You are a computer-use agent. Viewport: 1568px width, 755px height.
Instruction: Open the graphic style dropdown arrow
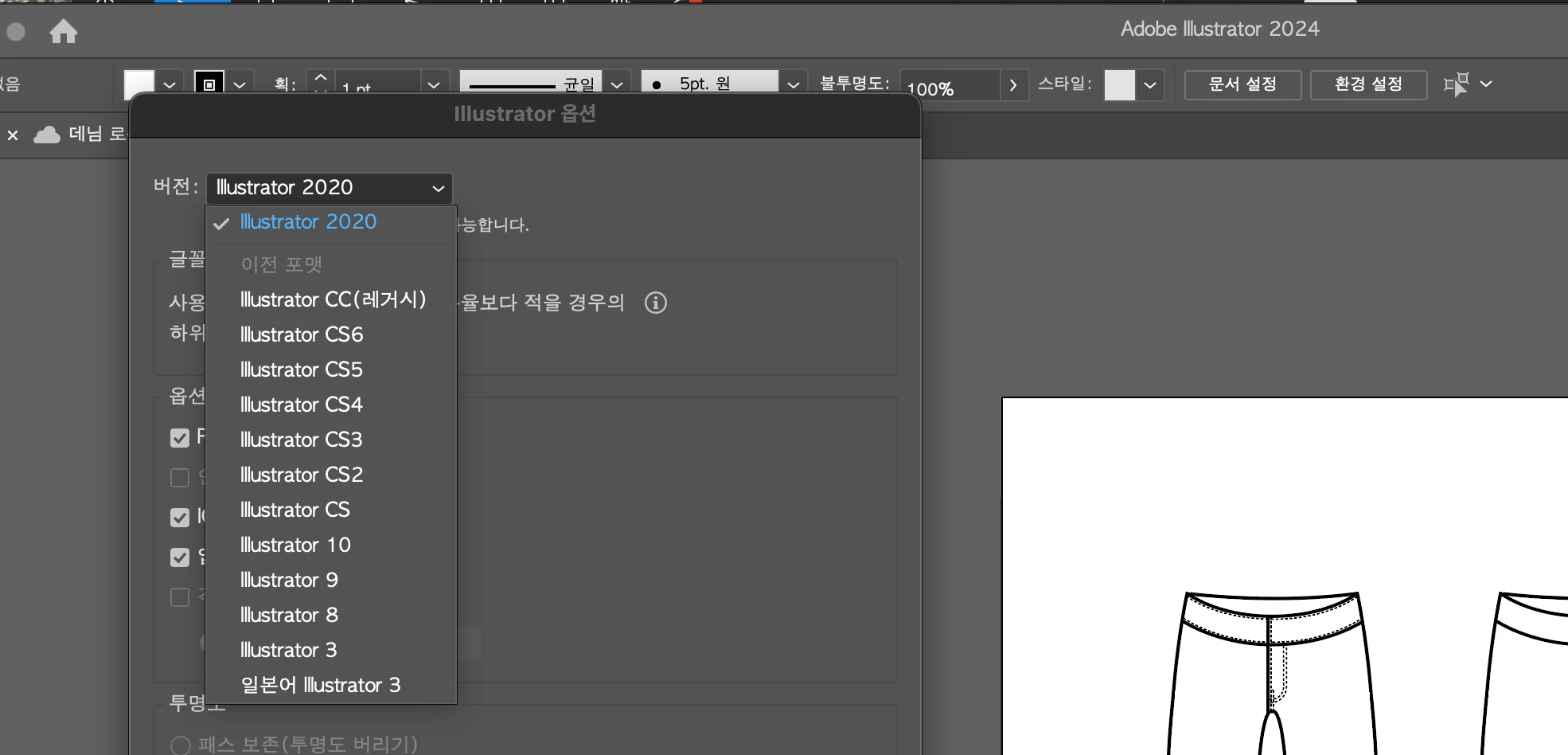[1150, 84]
